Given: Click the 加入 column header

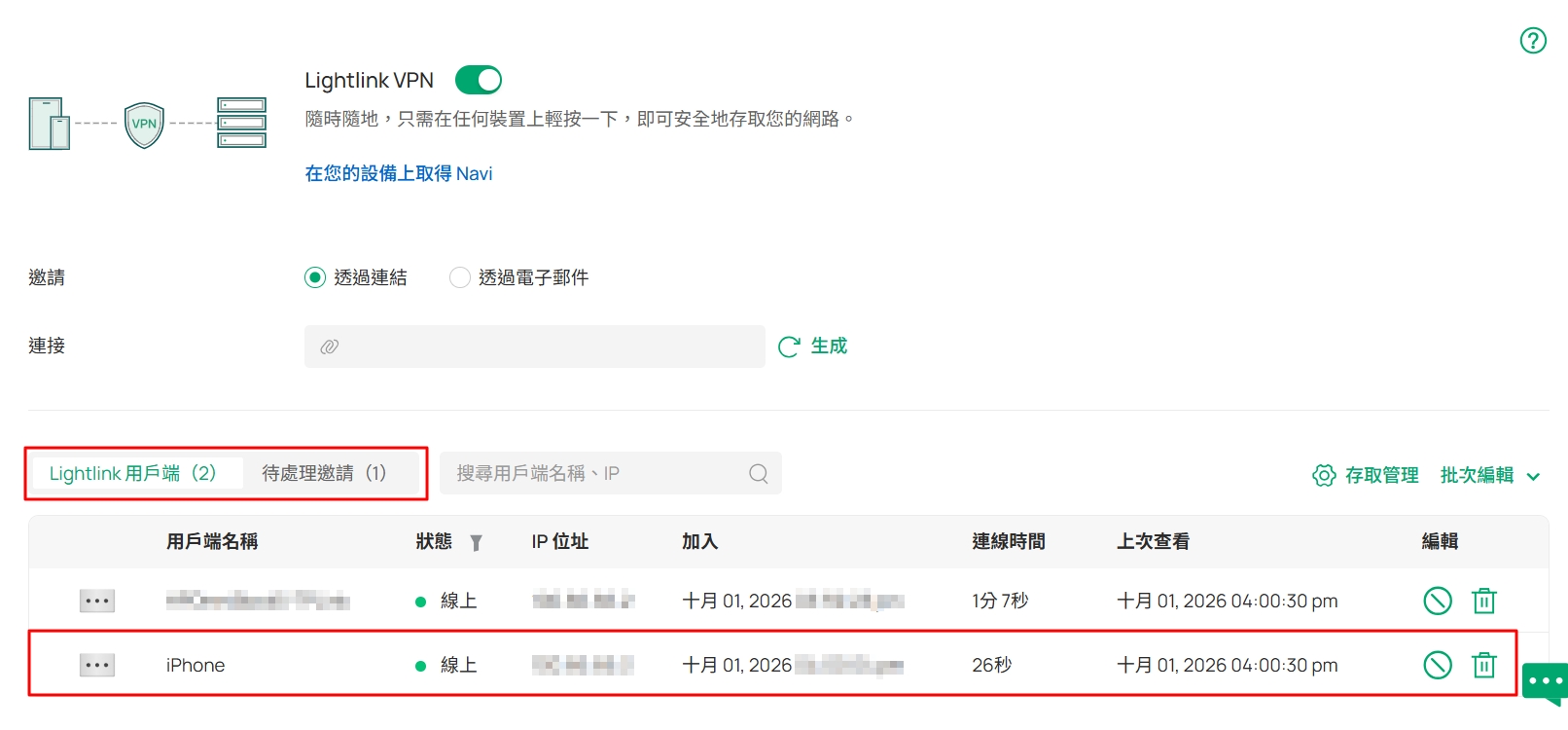Looking at the screenshot, I should tap(699, 541).
